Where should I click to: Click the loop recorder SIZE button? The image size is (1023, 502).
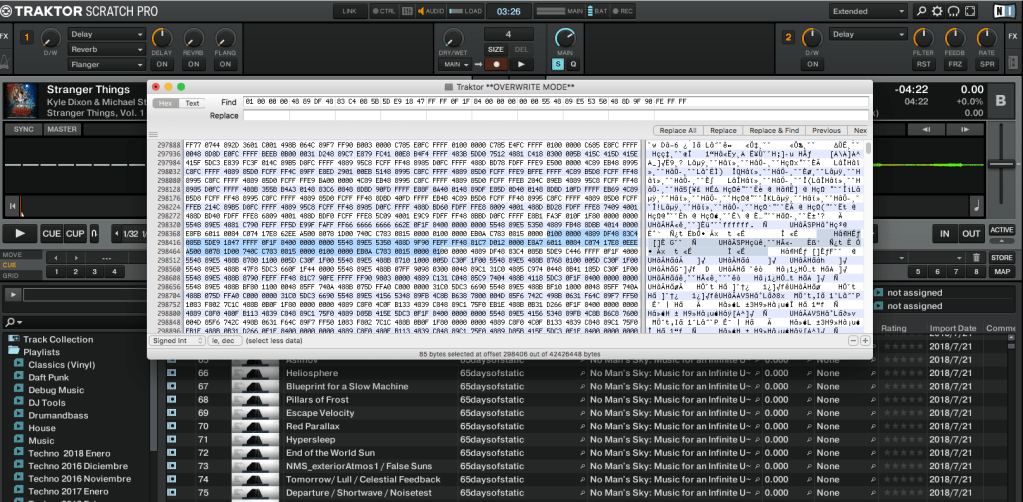click(496, 49)
